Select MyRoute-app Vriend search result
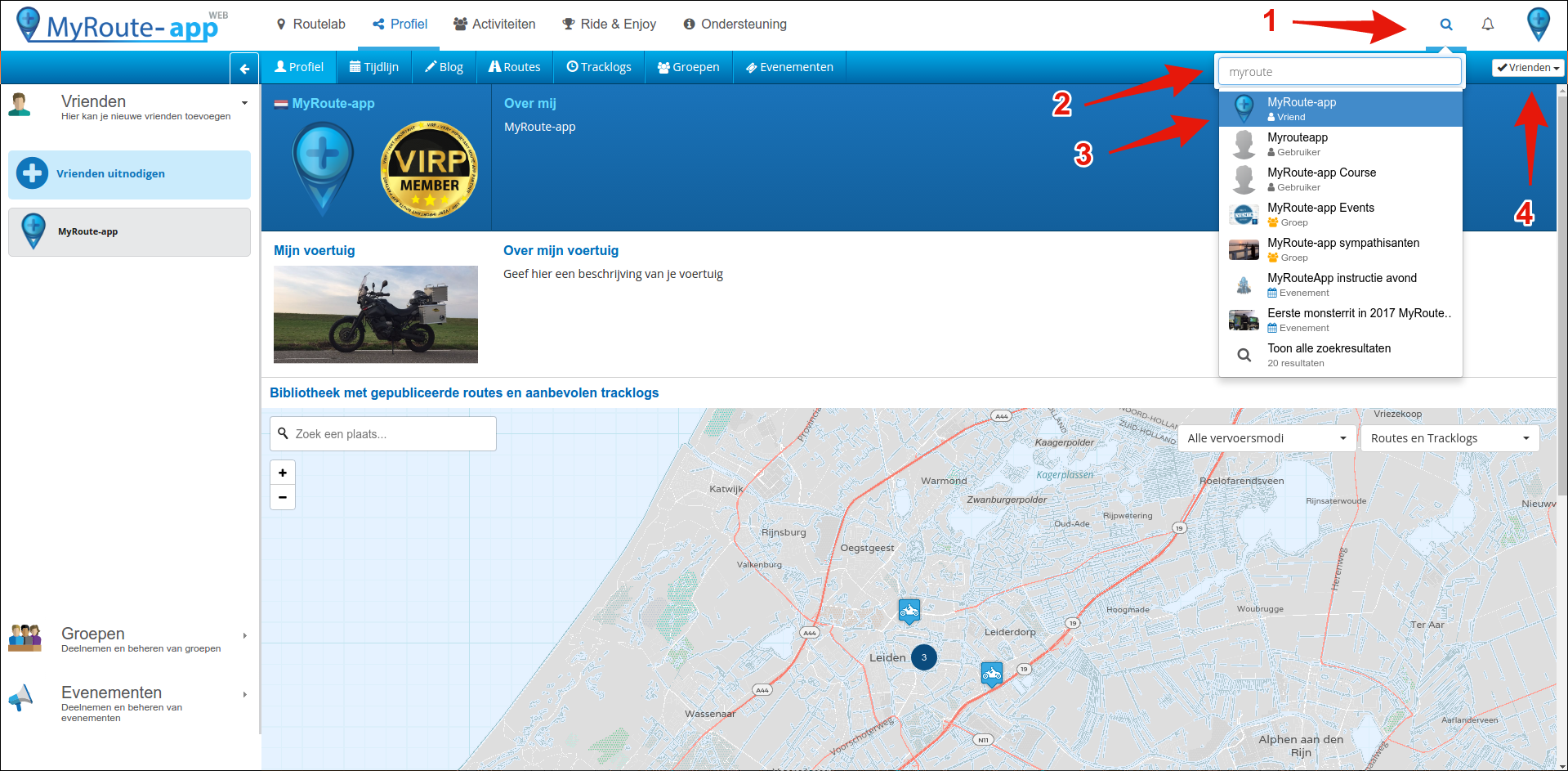 point(1340,109)
